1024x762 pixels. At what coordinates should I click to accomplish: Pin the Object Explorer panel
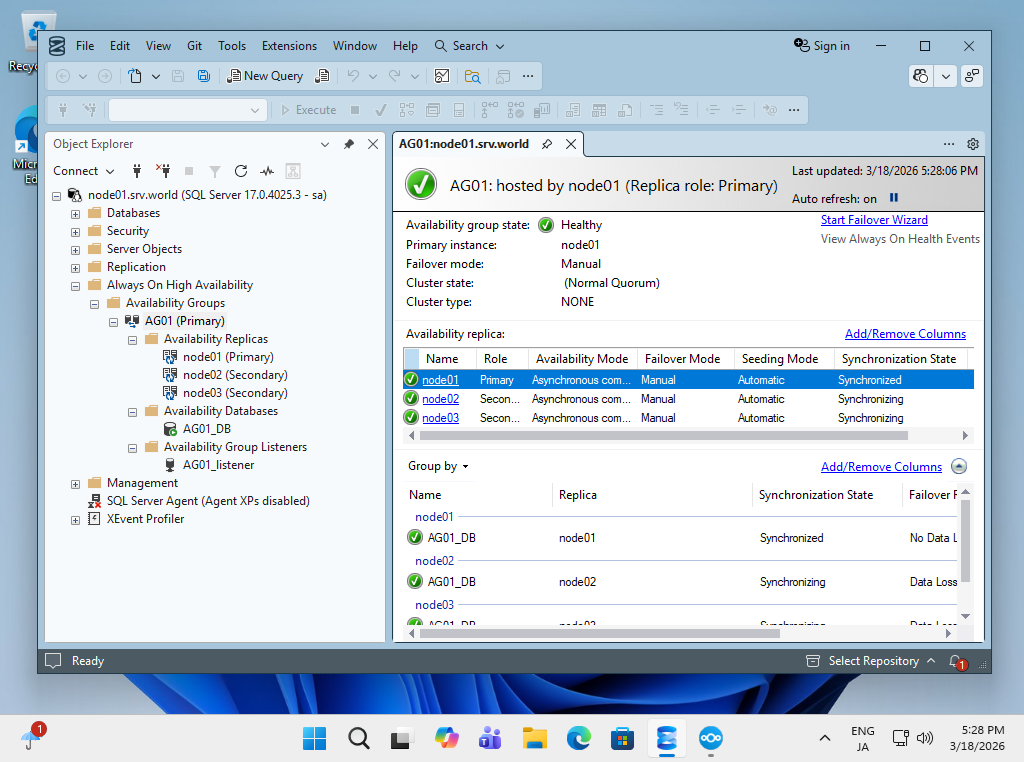[349, 144]
